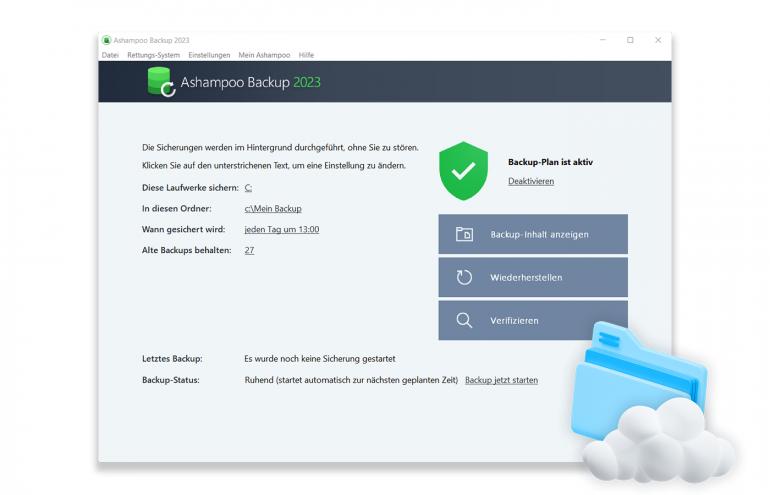The height and width of the screenshot is (495, 770).
Task: Click the Alte Backups behalten label
Action: click(187, 250)
